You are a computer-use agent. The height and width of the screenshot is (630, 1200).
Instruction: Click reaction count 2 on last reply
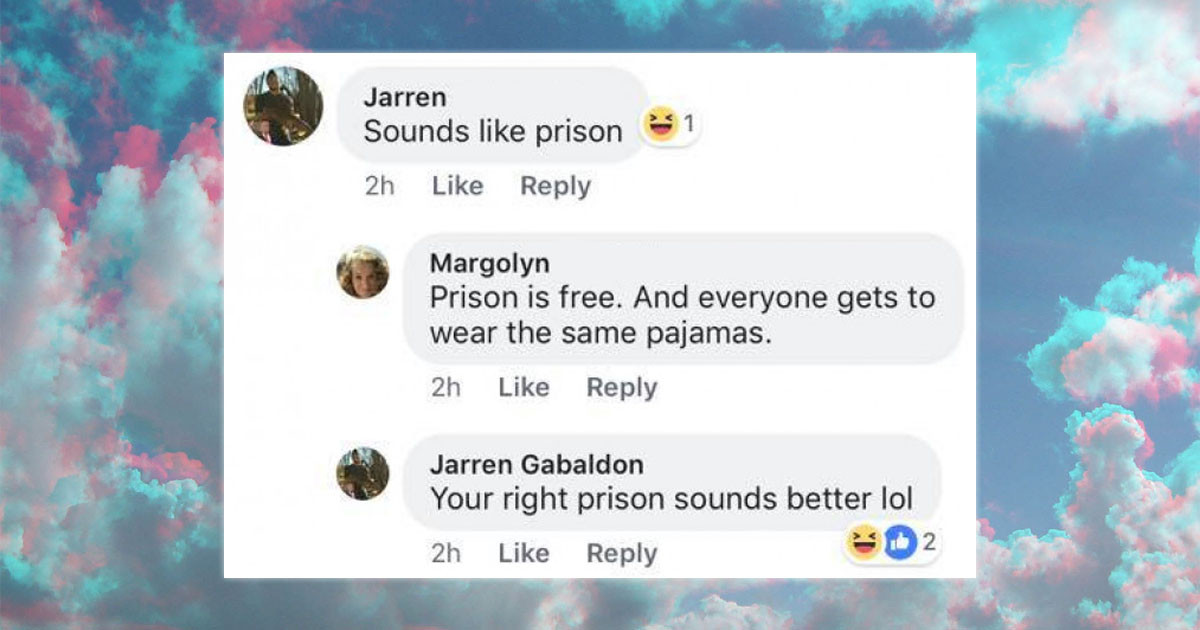pos(928,543)
